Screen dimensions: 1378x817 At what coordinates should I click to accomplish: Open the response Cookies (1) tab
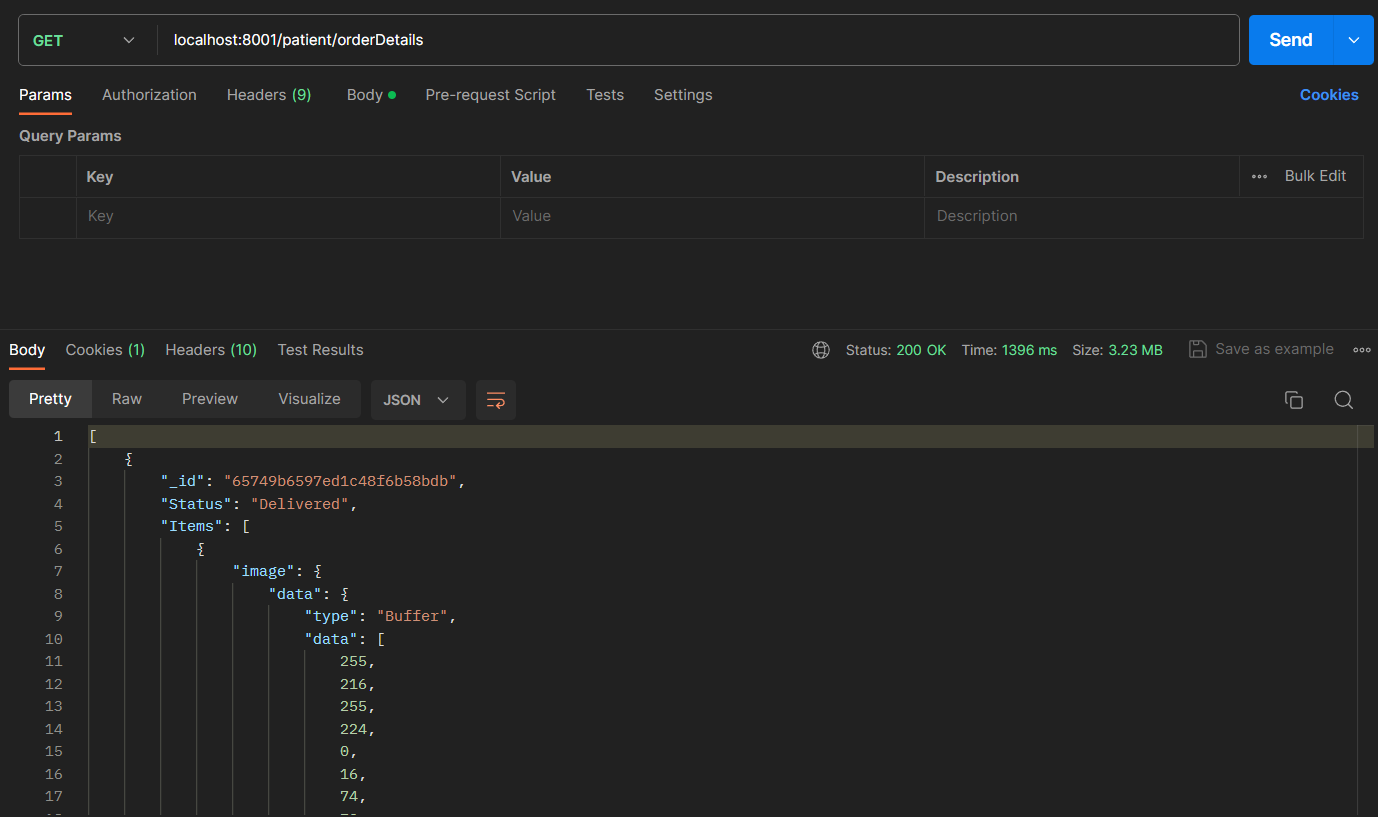coord(105,350)
